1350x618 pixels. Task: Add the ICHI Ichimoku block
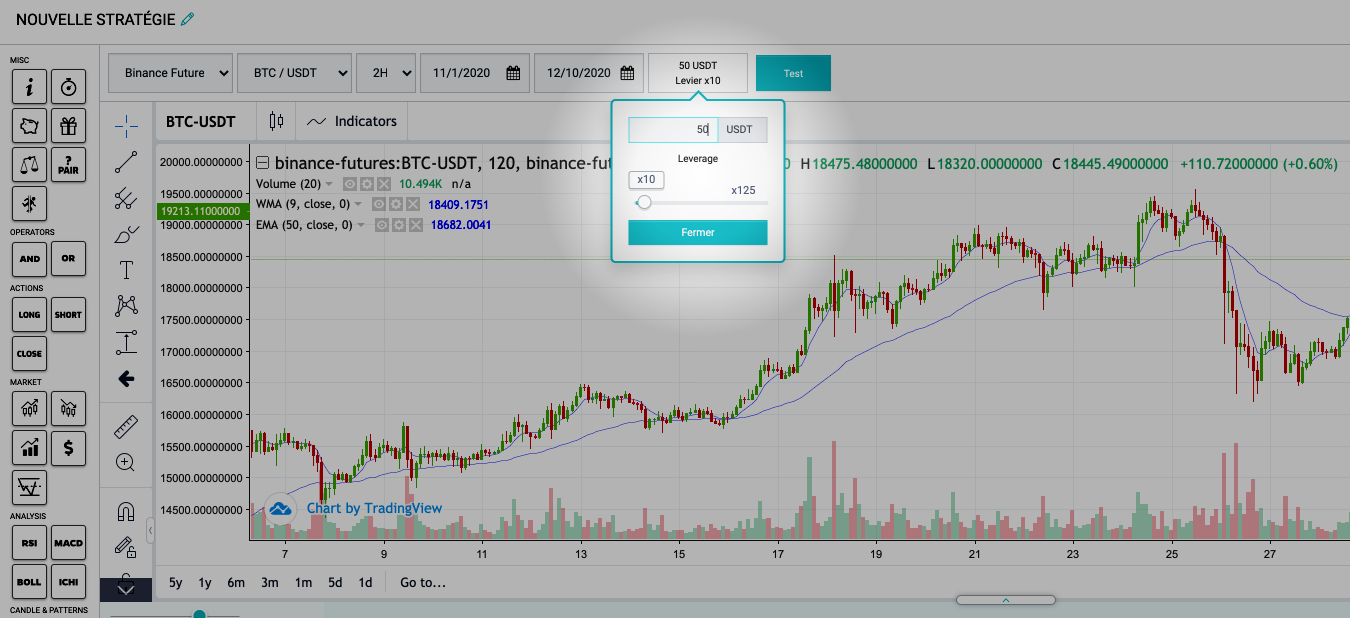[x=68, y=582]
